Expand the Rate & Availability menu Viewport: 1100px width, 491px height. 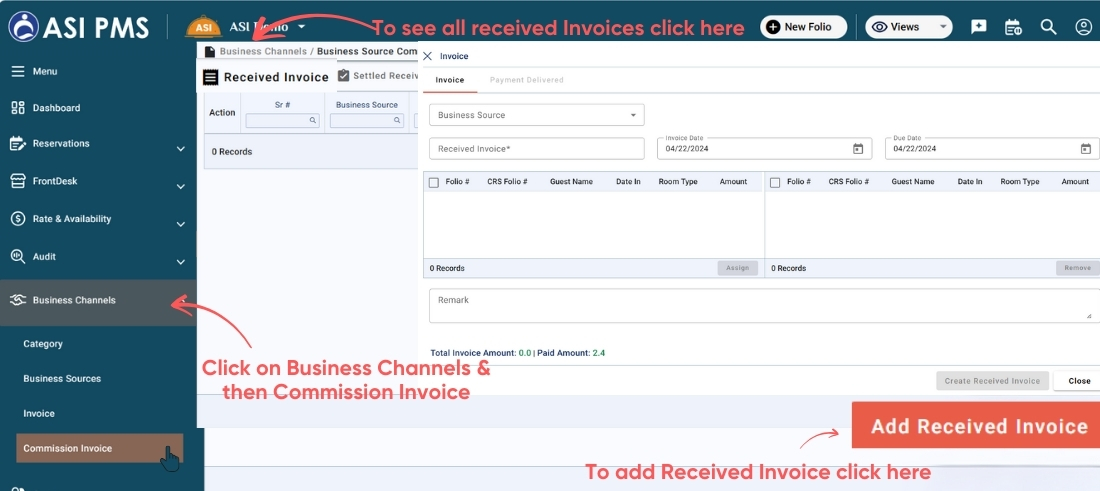coord(181,224)
